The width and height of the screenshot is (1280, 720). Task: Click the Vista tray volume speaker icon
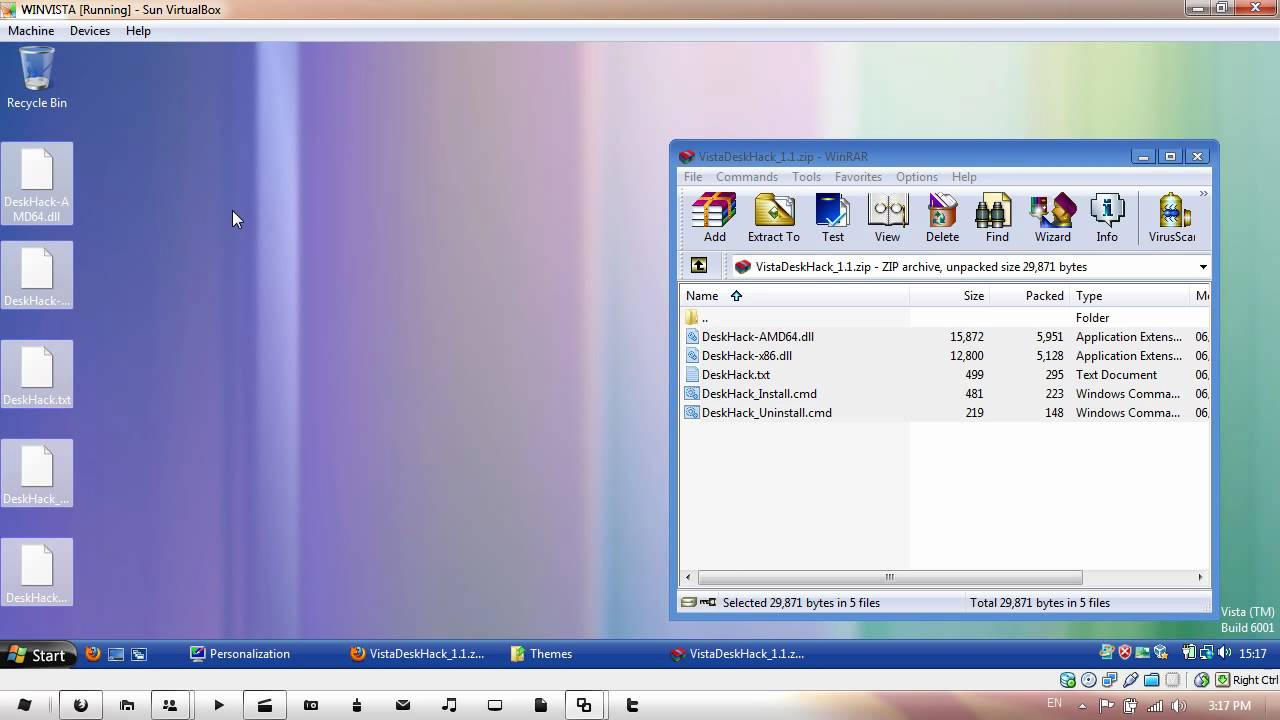[1224, 653]
